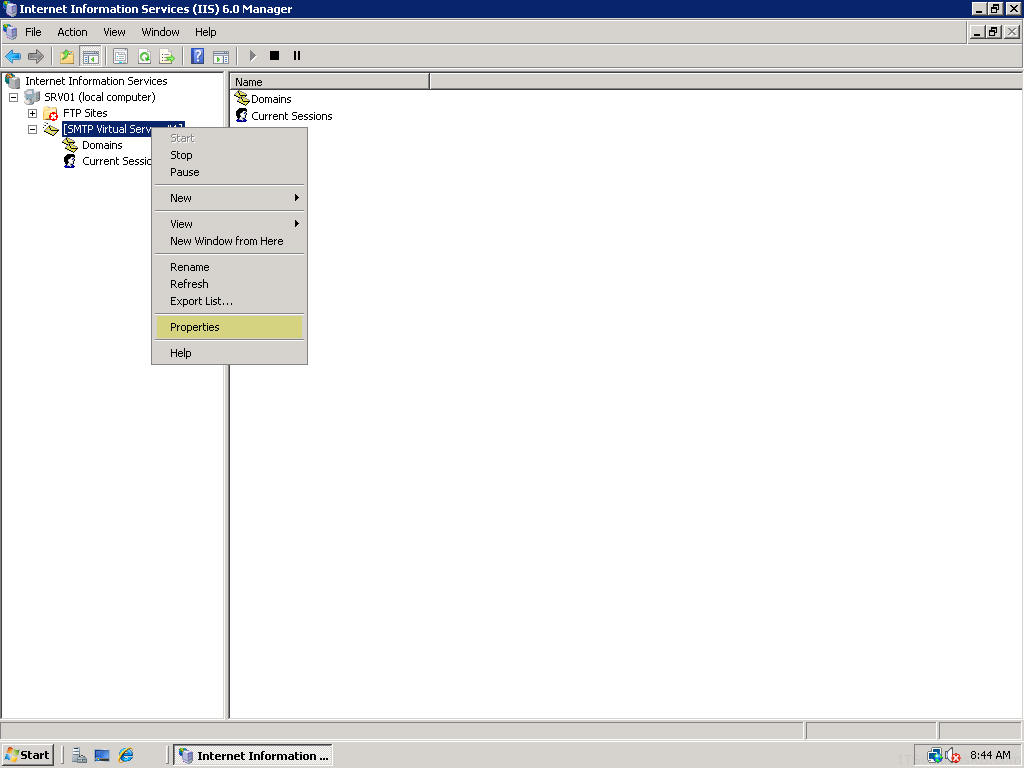Viewport: 1024px width, 768px height.
Task: Click the Start Item play triangle in toolbar
Action: pyautogui.click(x=253, y=56)
